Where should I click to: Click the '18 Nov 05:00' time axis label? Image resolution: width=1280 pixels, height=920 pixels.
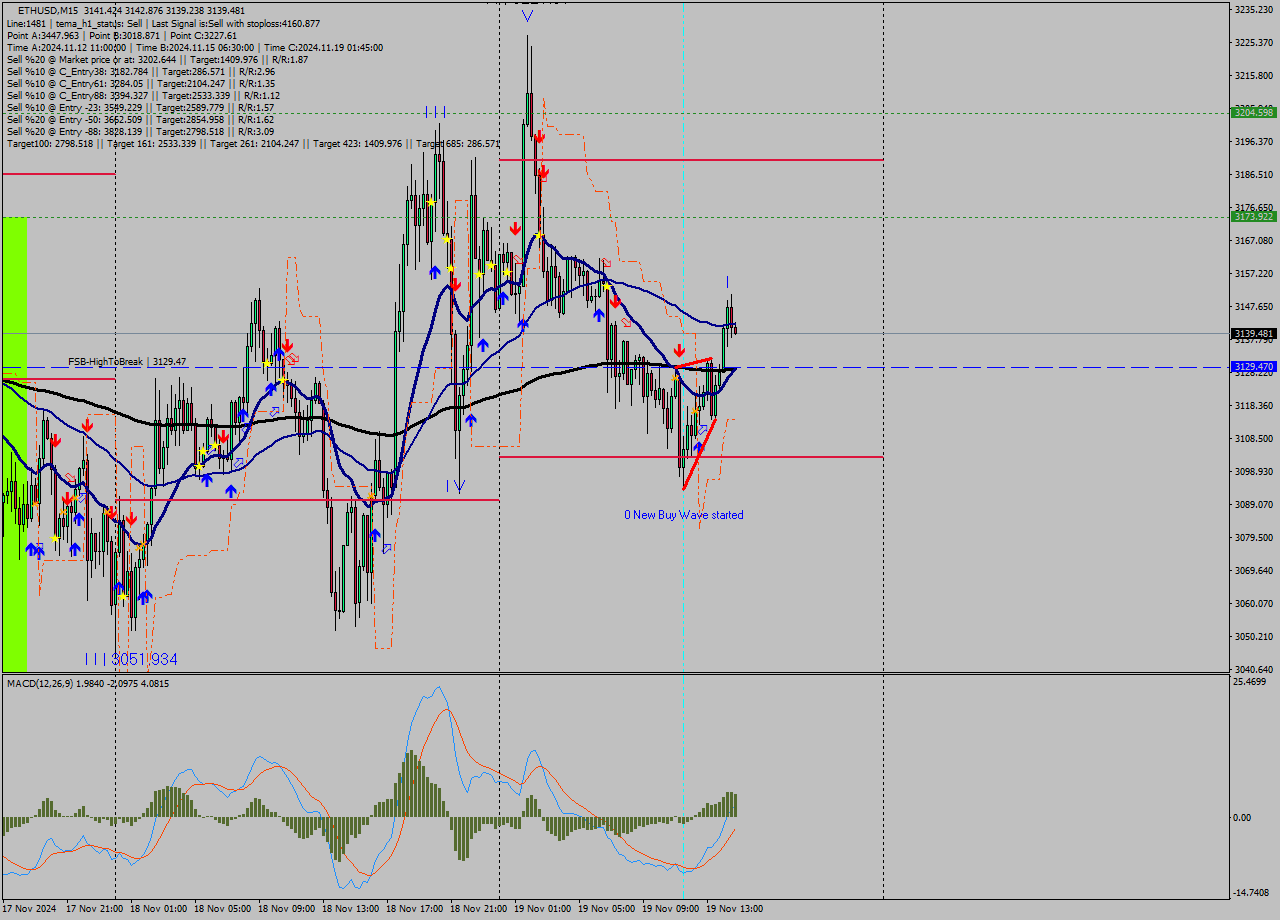point(222,909)
